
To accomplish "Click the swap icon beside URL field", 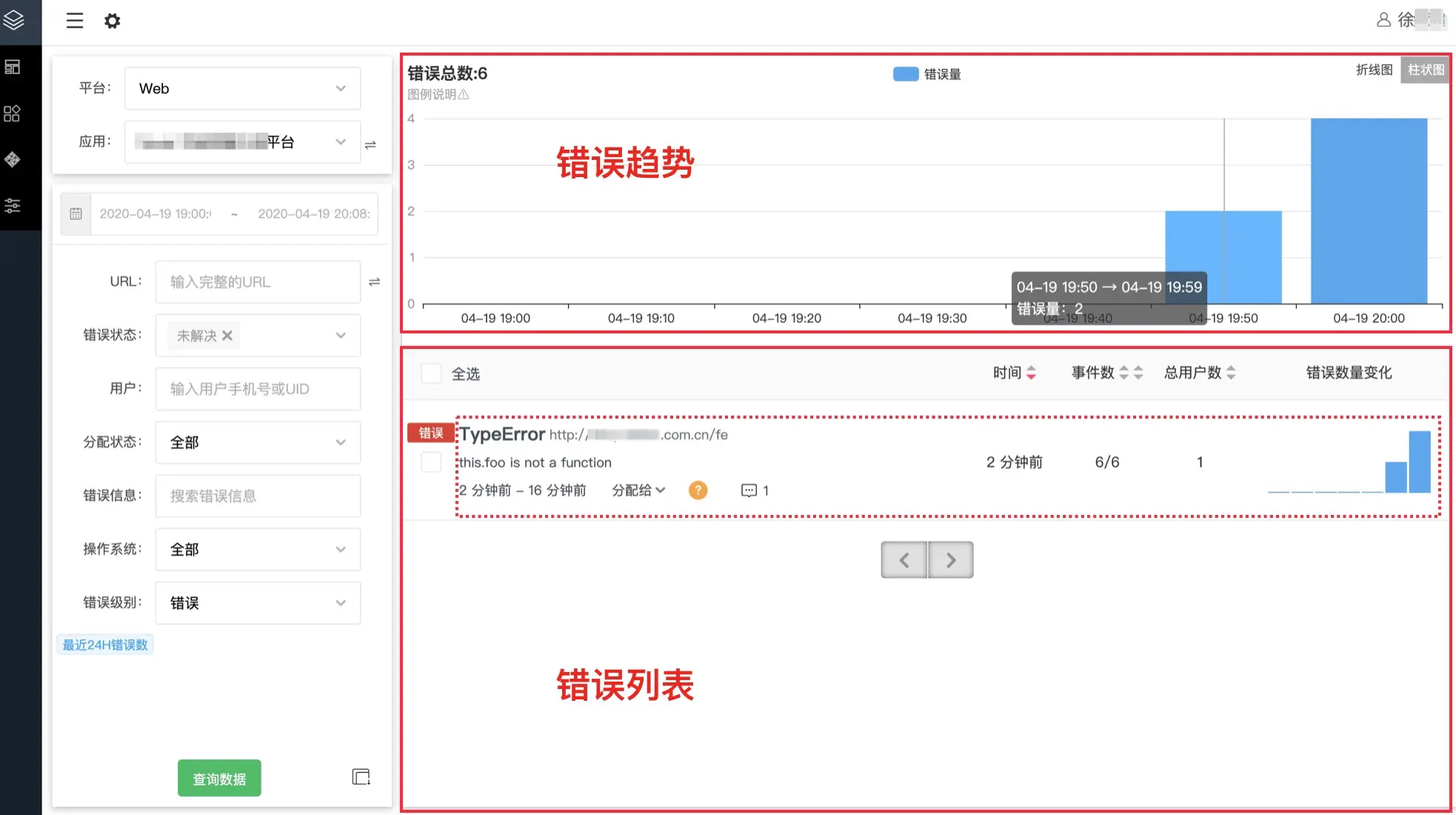I will 374,282.
